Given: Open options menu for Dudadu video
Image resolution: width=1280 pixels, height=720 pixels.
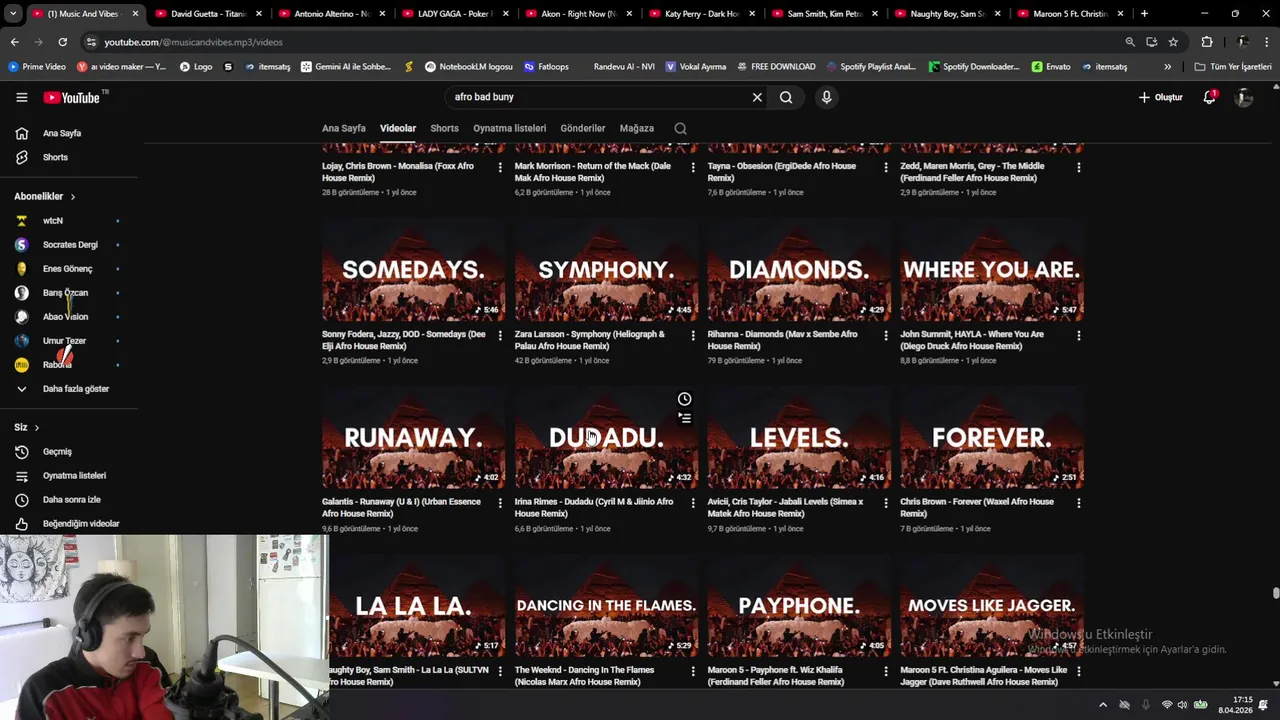Looking at the screenshot, I should (x=693, y=503).
